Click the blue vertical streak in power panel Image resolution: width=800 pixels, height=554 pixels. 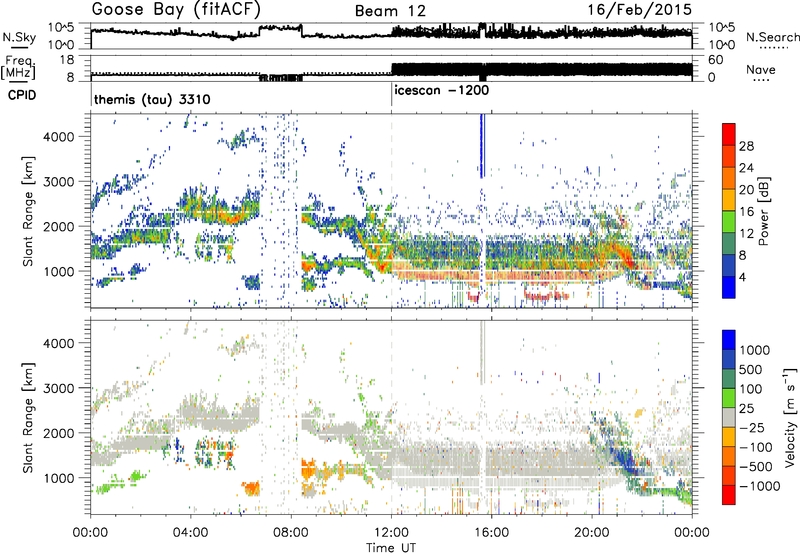[x=482, y=146]
